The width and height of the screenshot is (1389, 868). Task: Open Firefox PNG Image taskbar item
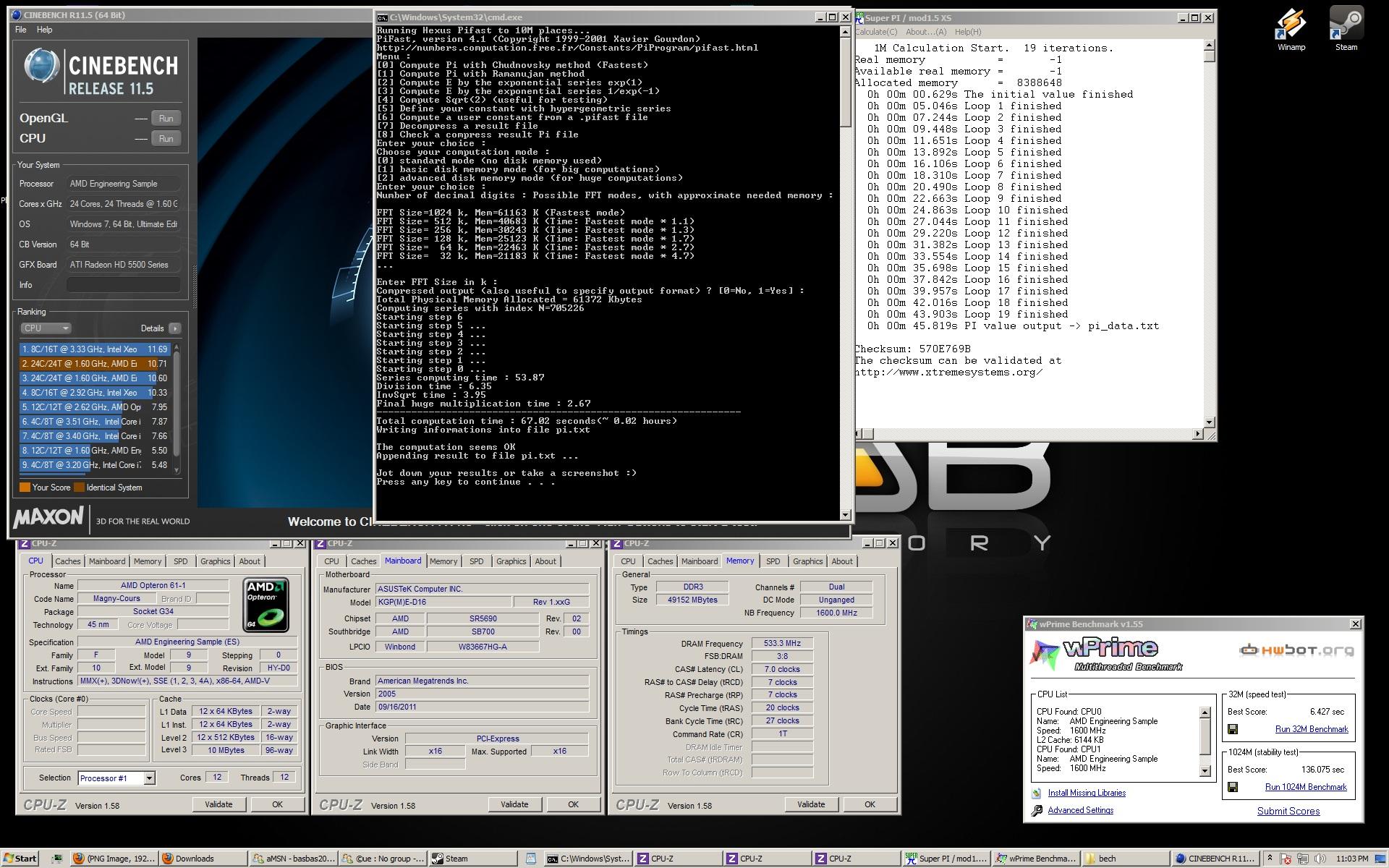114,859
